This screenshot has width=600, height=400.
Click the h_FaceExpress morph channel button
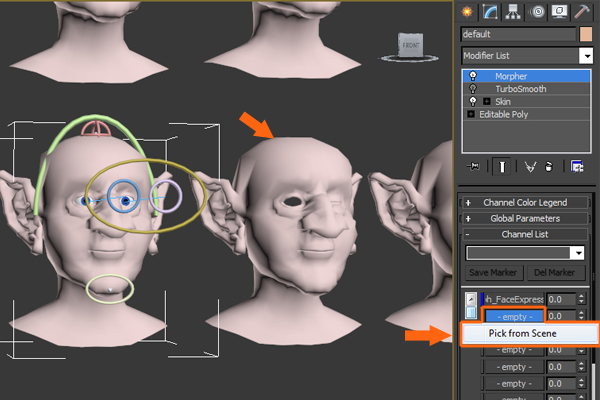click(514, 299)
